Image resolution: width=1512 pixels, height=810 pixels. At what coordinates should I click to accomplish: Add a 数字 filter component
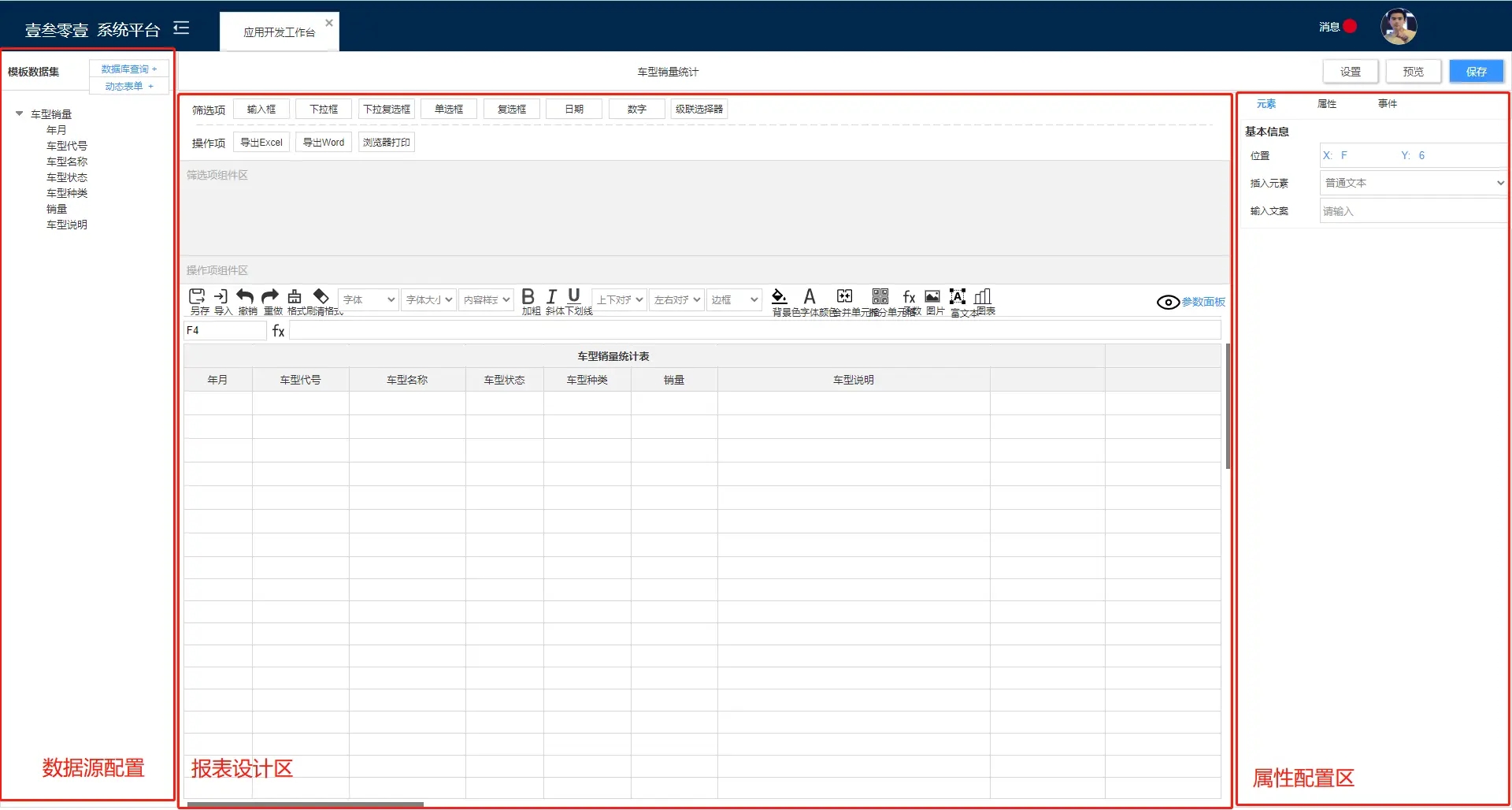tap(637, 110)
